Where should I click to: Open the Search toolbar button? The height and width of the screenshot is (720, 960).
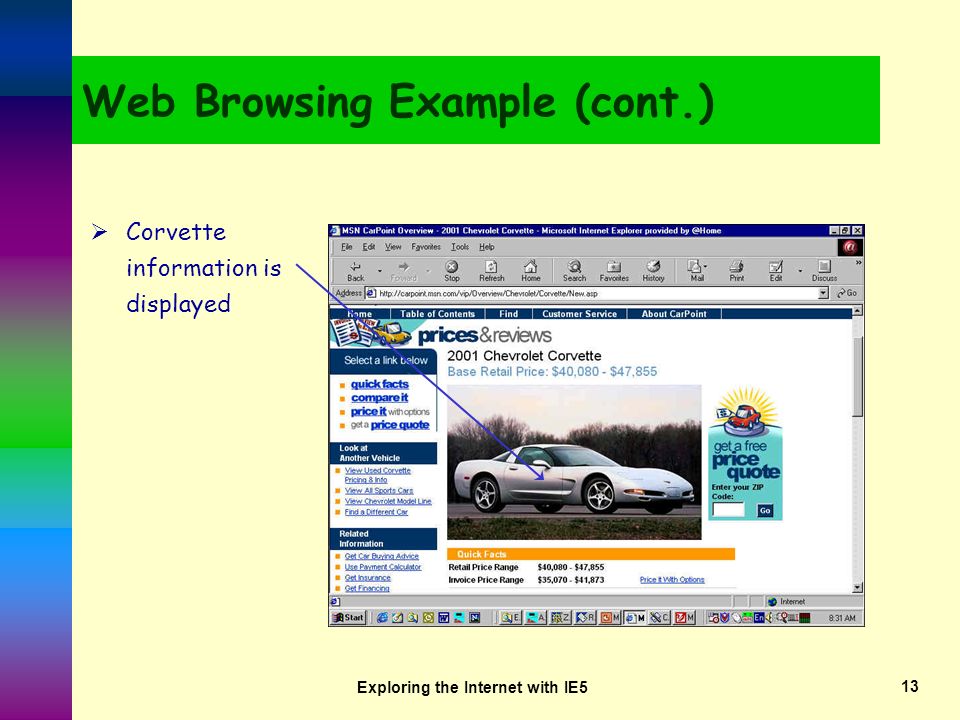[574, 271]
